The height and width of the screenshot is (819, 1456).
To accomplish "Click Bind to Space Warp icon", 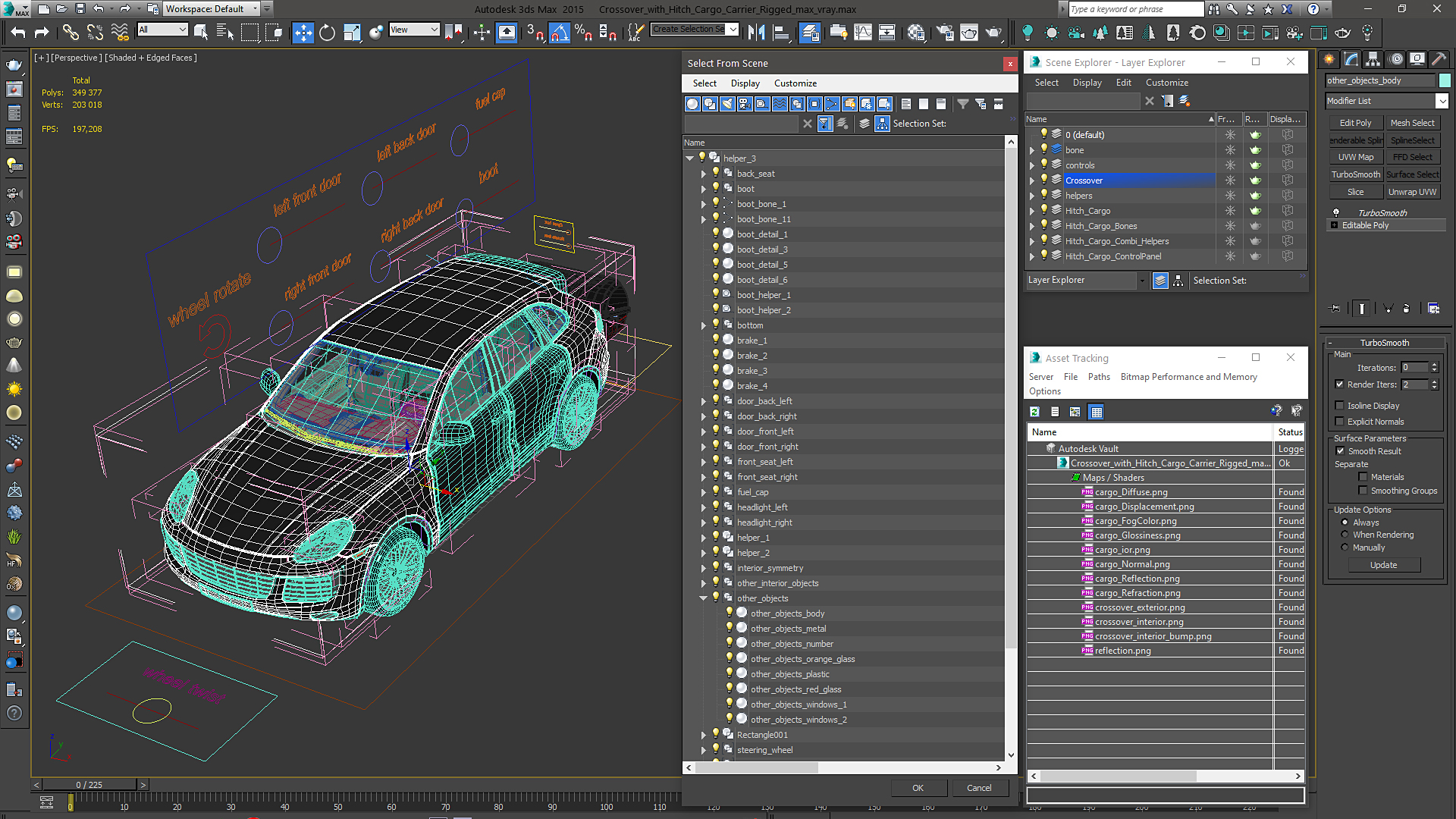I will point(120,33).
